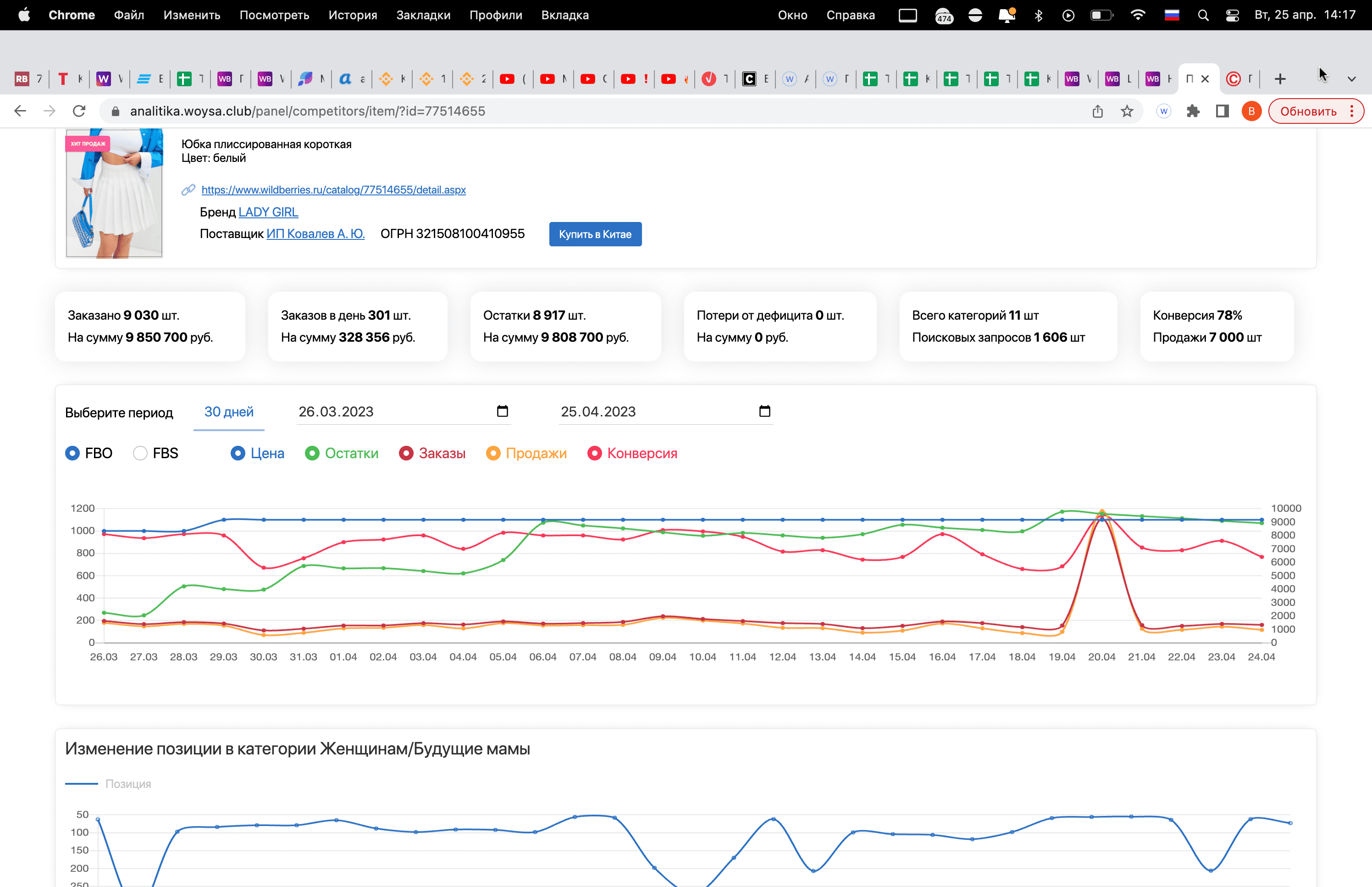Screen dimensions: 1372x887
Task: Select the FBS radio button
Action: (140, 453)
